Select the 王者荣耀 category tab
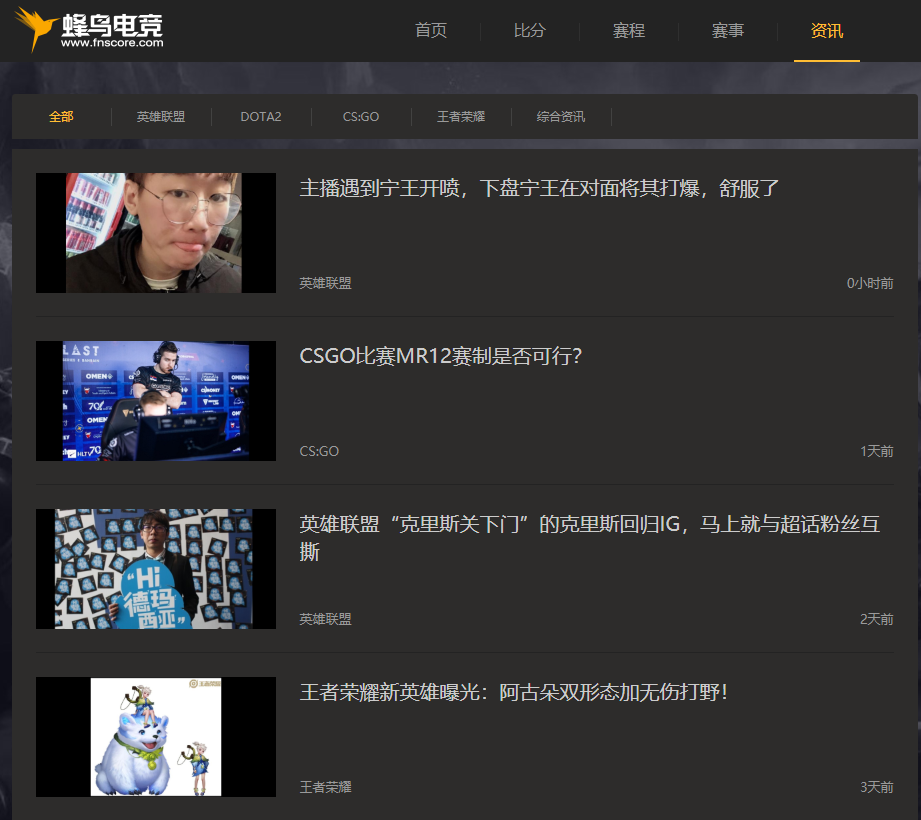This screenshot has height=820, width=921. click(461, 116)
